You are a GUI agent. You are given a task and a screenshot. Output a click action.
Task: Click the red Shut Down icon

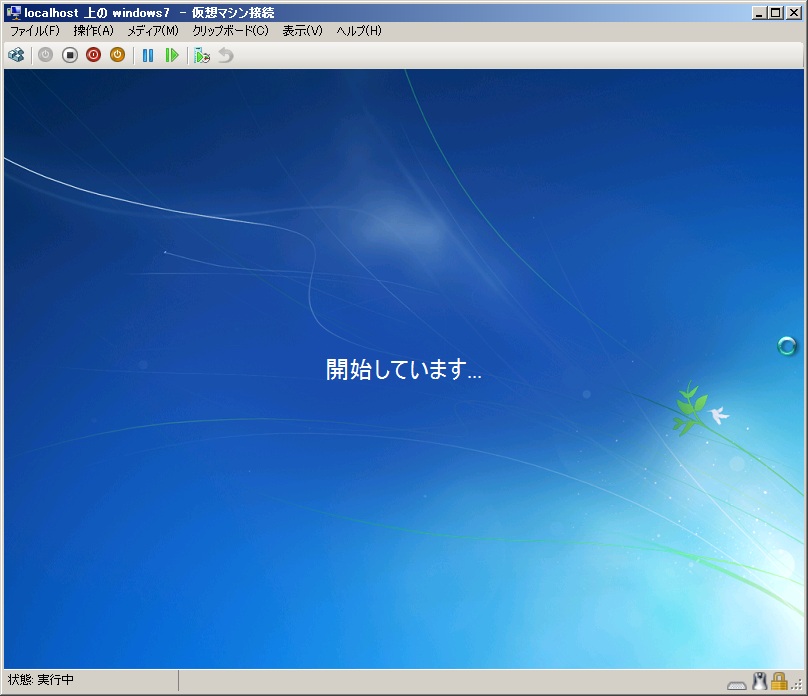click(93, 55)
